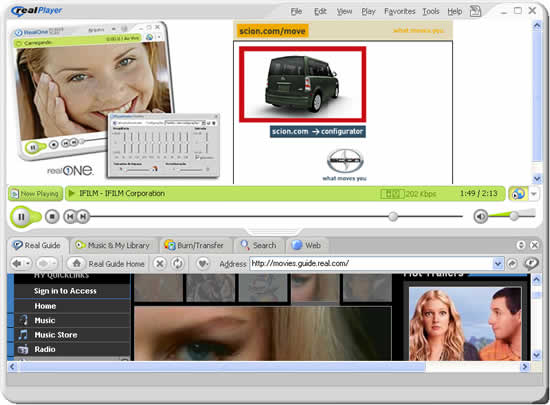The image size is (550, 405).
Task: Switch to the Search tab
Action: pyautogui.click(x=259, y=245)
